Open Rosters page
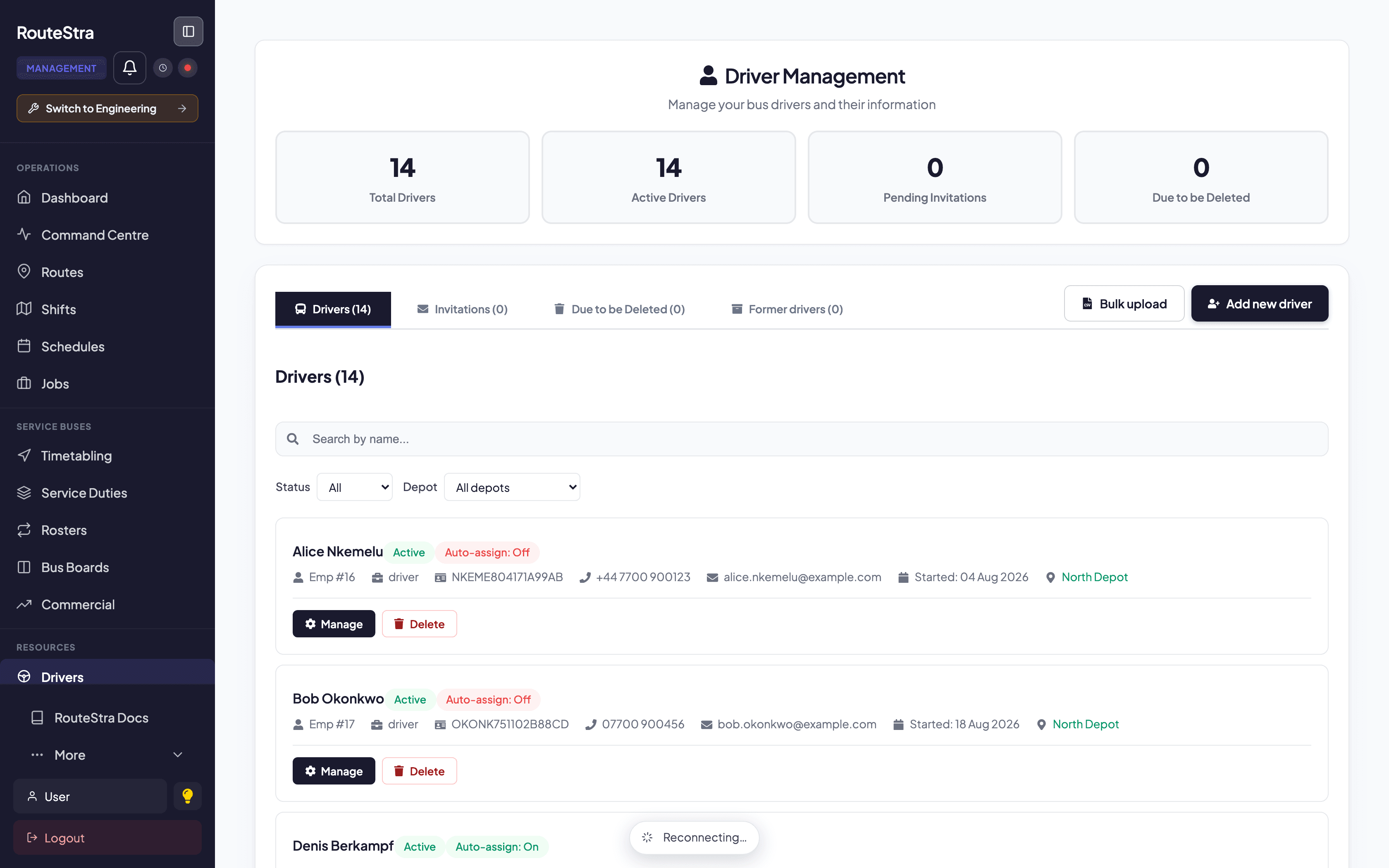Screen dimensions: 1389x868 point(107,530)
